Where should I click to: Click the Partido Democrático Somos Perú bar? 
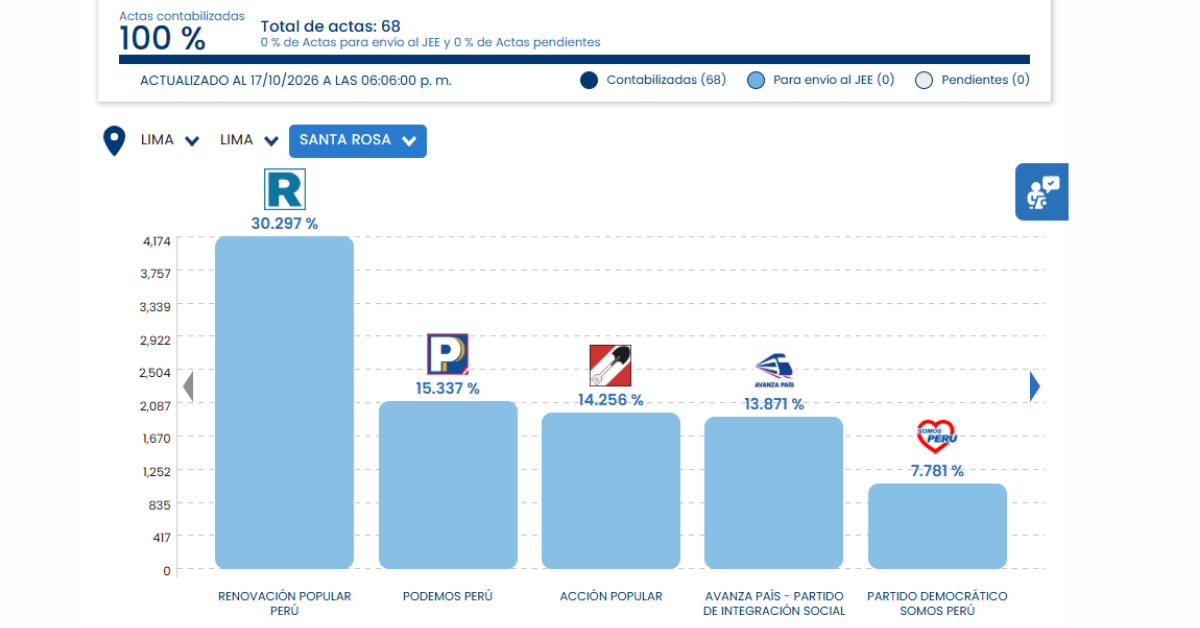click(936, 527)
